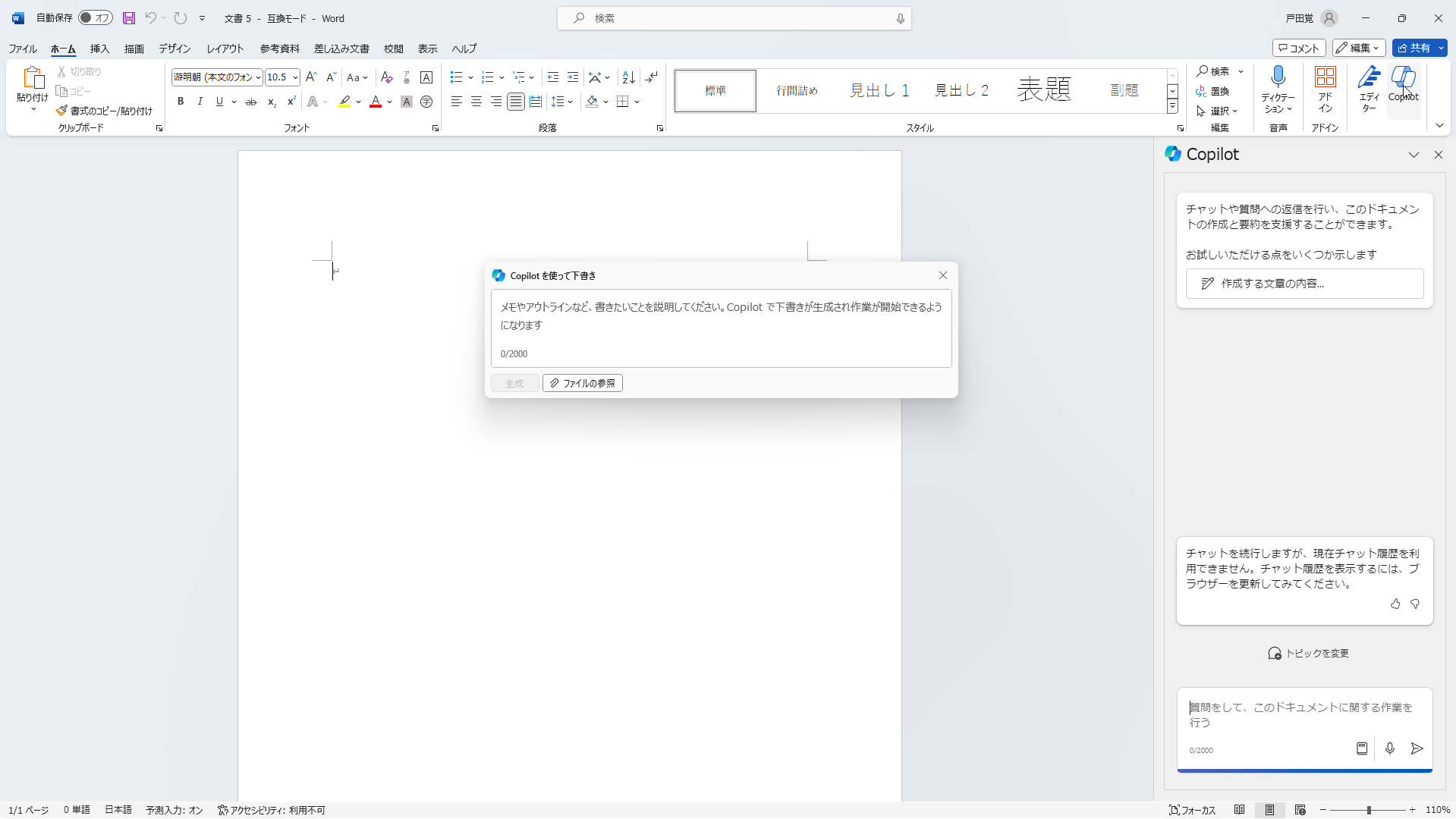Screen dimensions: 1456x819
Task: Switch to Print Layout view in status bar
Action: pos(1270,810)
